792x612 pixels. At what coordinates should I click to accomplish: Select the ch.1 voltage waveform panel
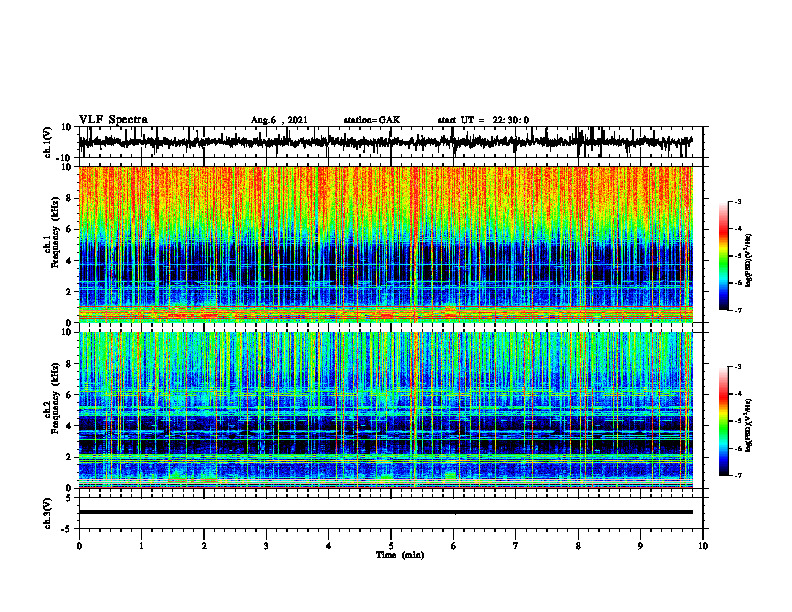(391, 142)
